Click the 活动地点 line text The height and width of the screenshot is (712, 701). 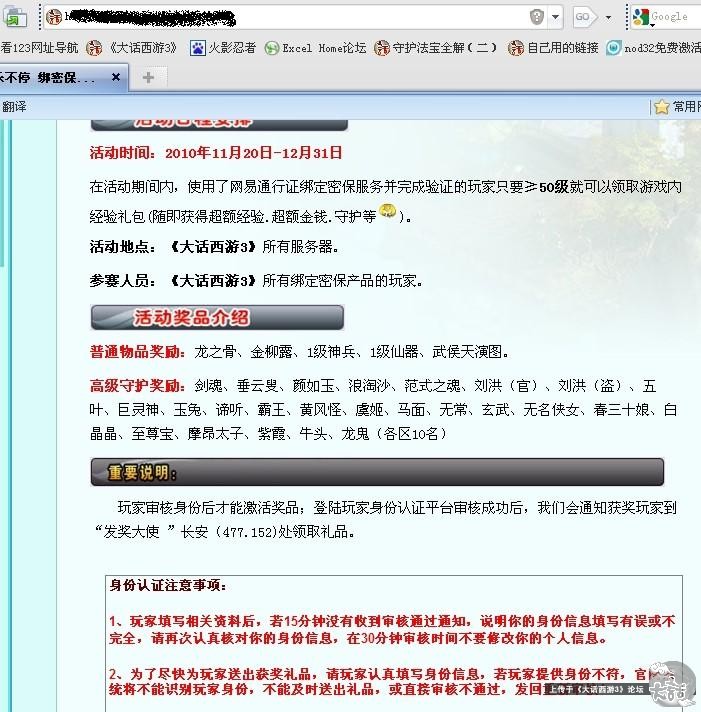pyautogui.click(x=214, y=247)
